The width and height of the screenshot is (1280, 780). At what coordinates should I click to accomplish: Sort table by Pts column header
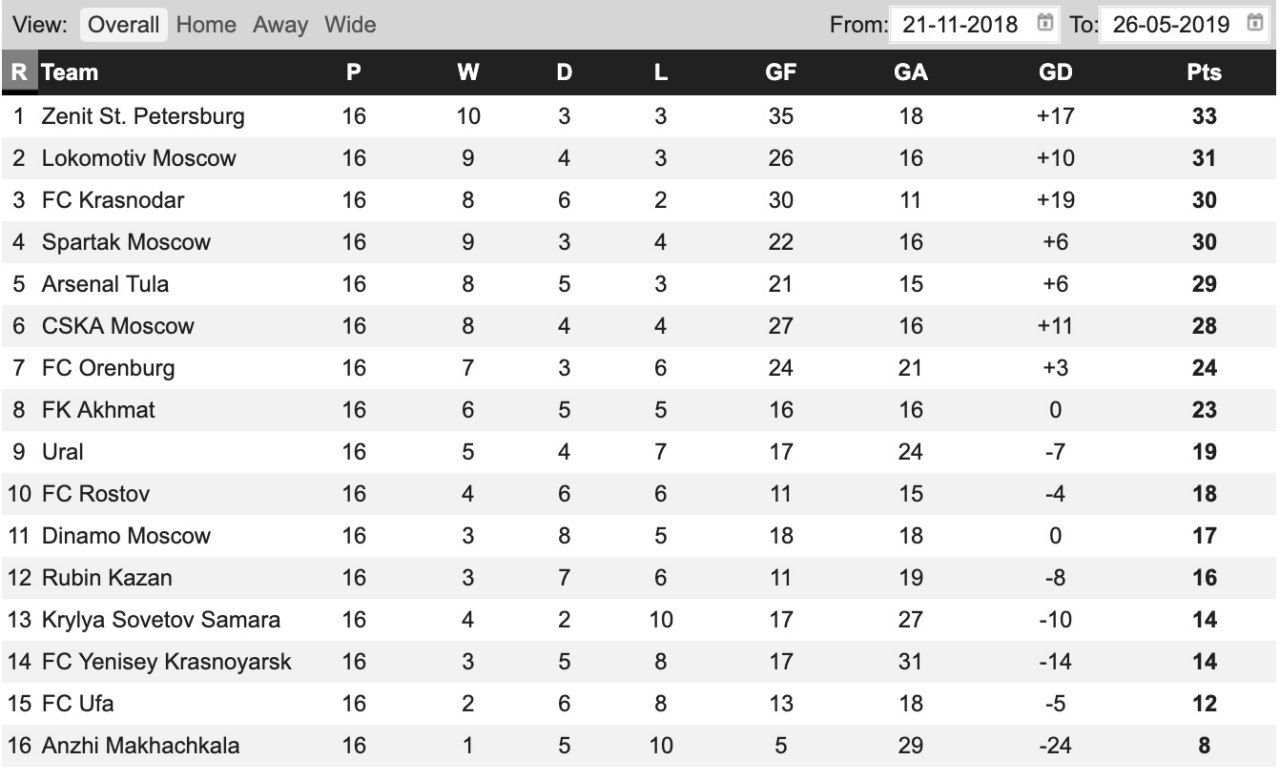click(1204, 73)
